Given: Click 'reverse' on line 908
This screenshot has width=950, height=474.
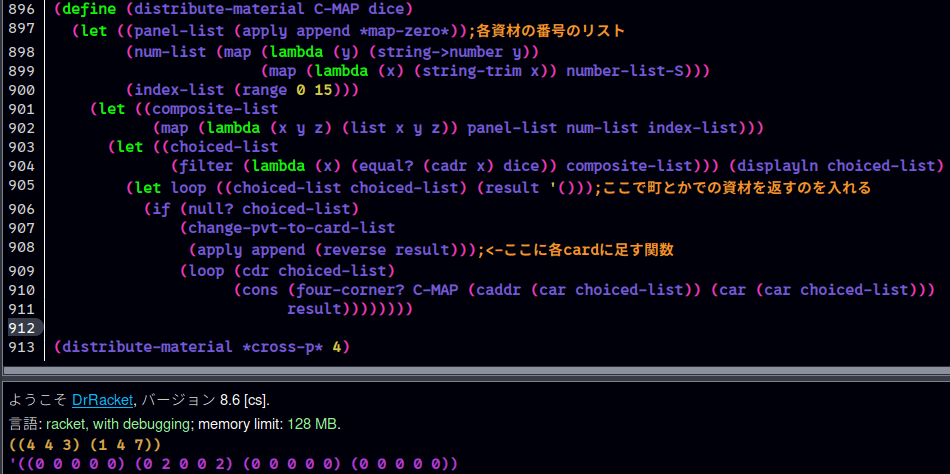Looking at the screenshot, I should 355,250.
